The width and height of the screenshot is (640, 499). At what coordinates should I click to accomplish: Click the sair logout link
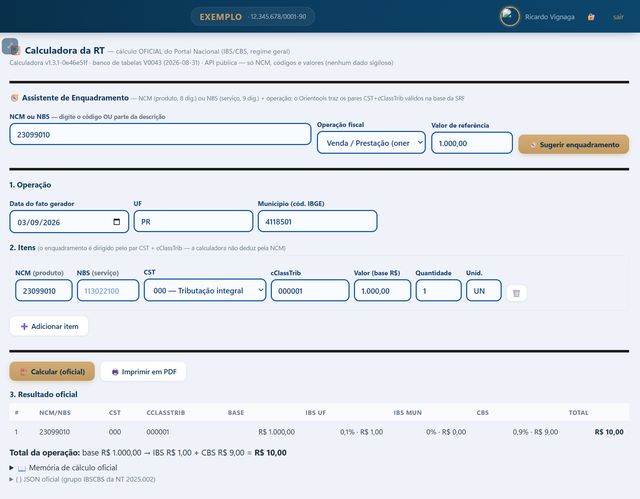[x=618, y=17]
